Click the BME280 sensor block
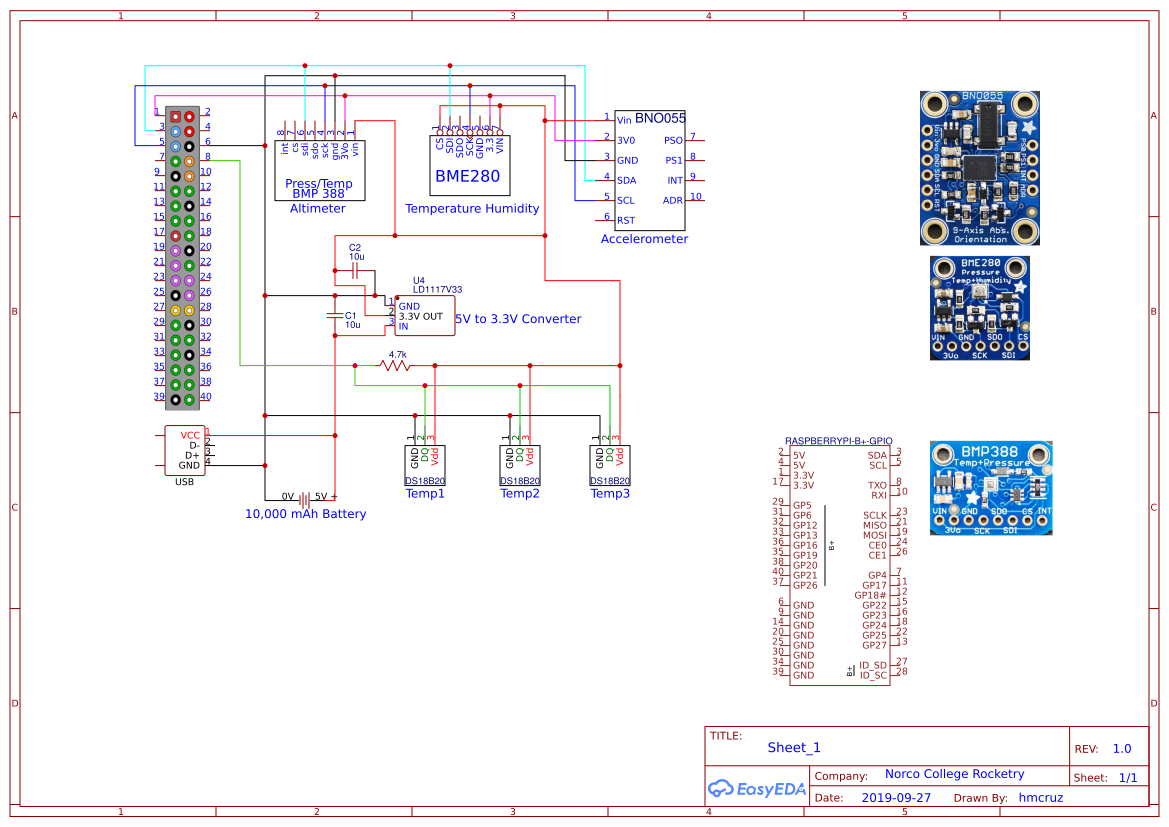Image resolution: width=1169 pixels, height=827 pixels. pyautogui.click(x=470, y=167)
